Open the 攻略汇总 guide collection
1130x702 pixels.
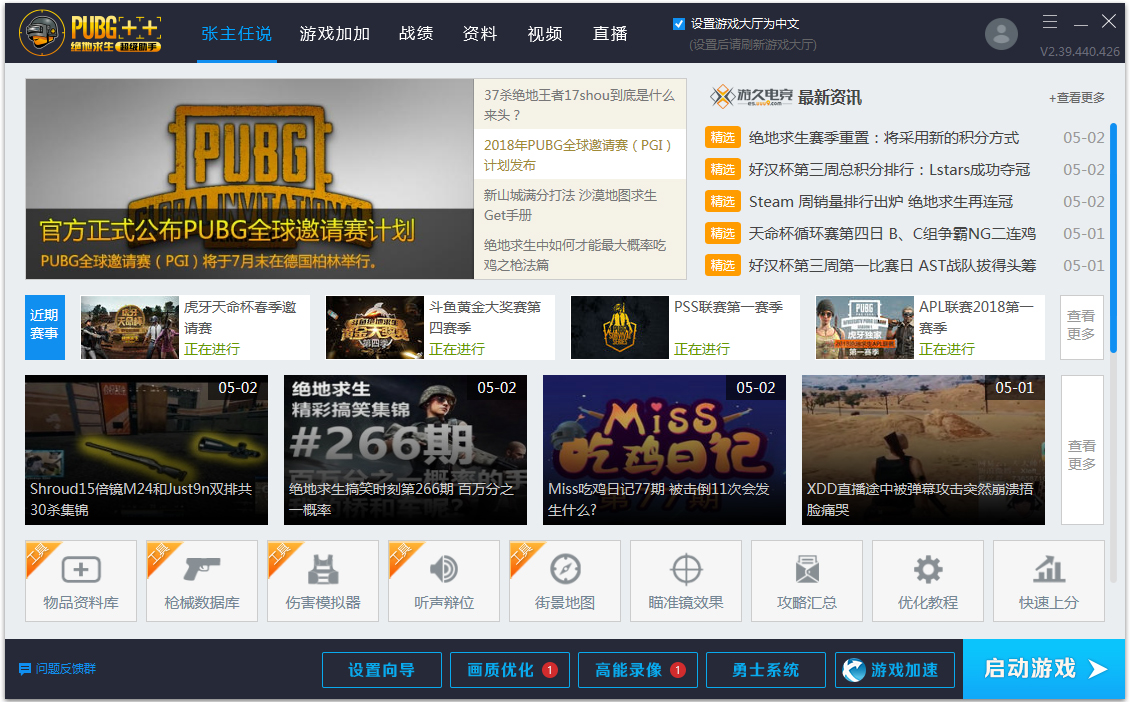(807, 581)
